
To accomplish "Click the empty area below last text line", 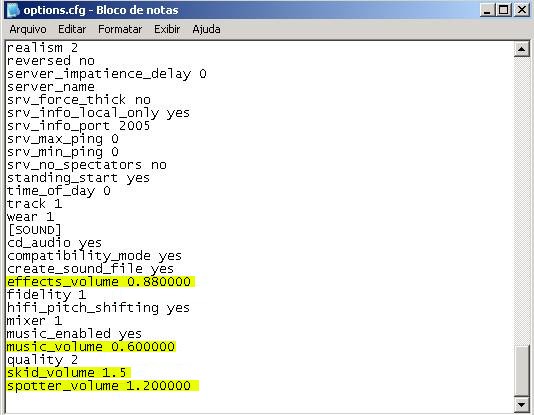I will point(259,403).
